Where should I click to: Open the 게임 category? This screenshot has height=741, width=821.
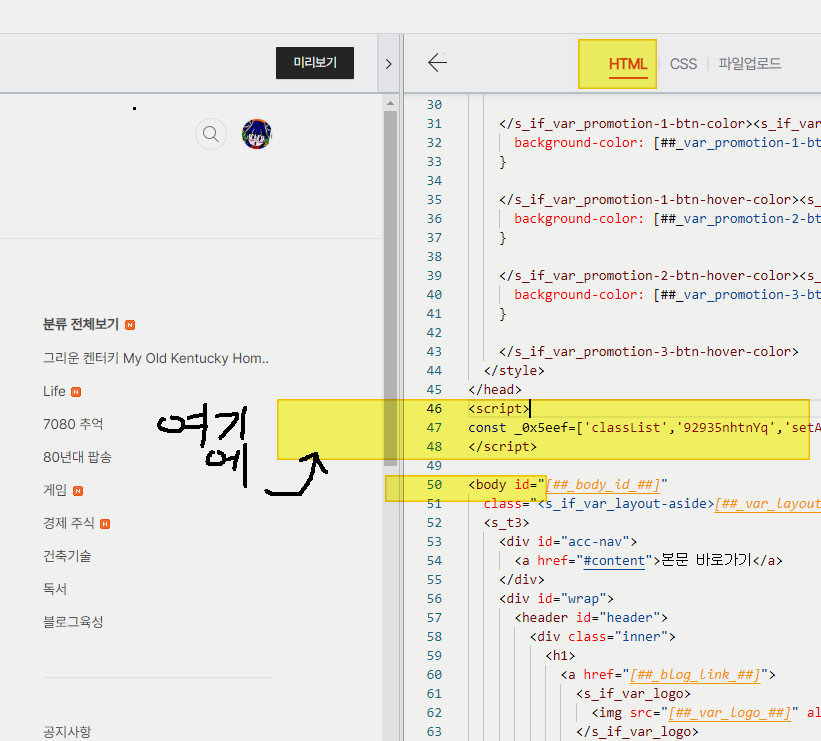pos(55,490)
